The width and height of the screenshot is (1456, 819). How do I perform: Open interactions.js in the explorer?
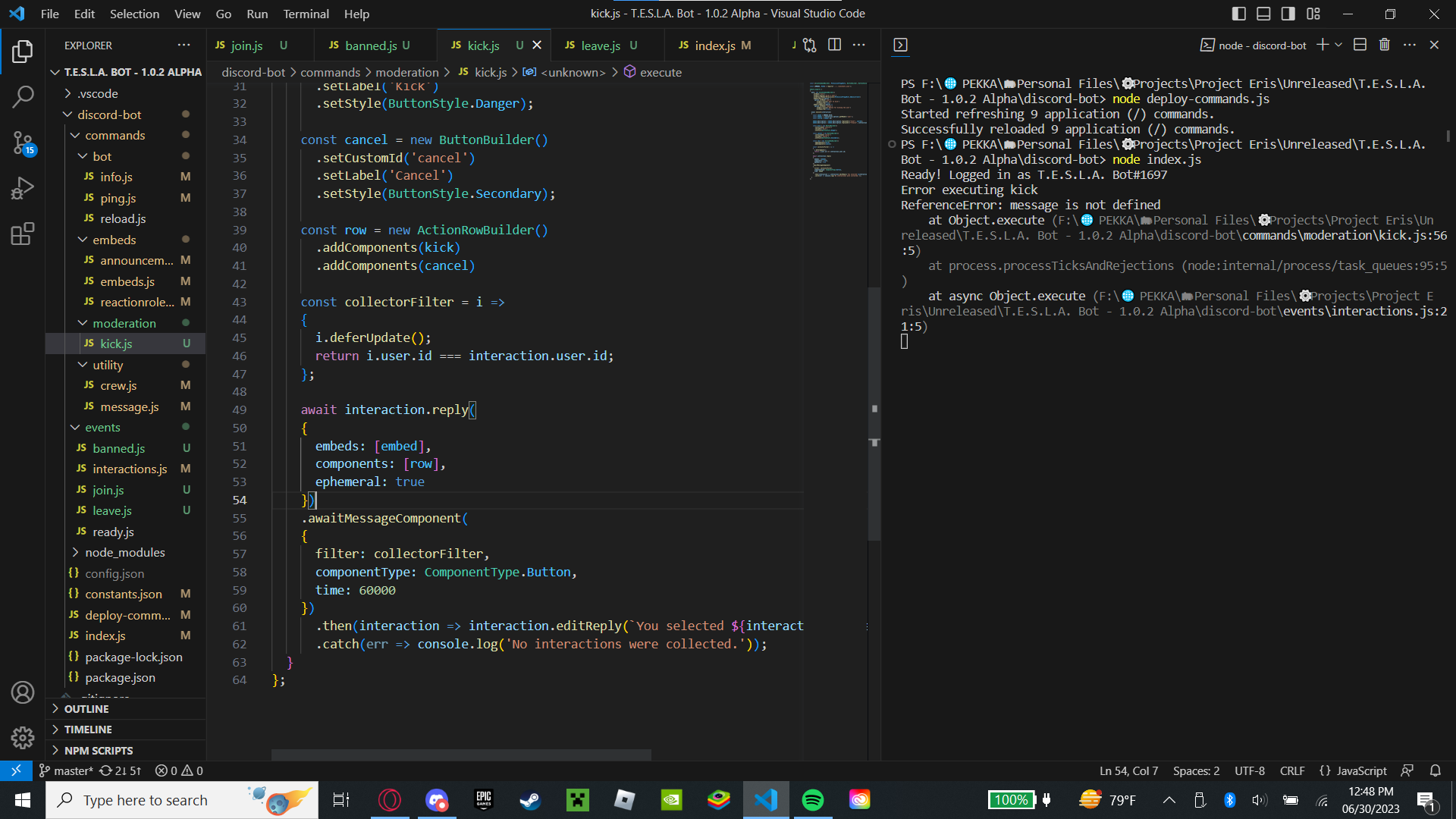[130, 469]
